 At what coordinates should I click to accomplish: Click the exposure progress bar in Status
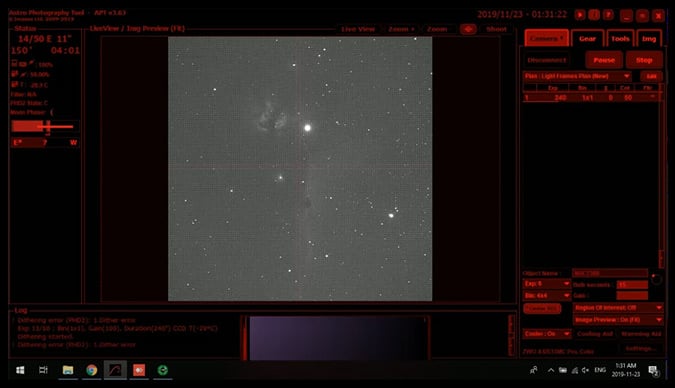[45, 127]
